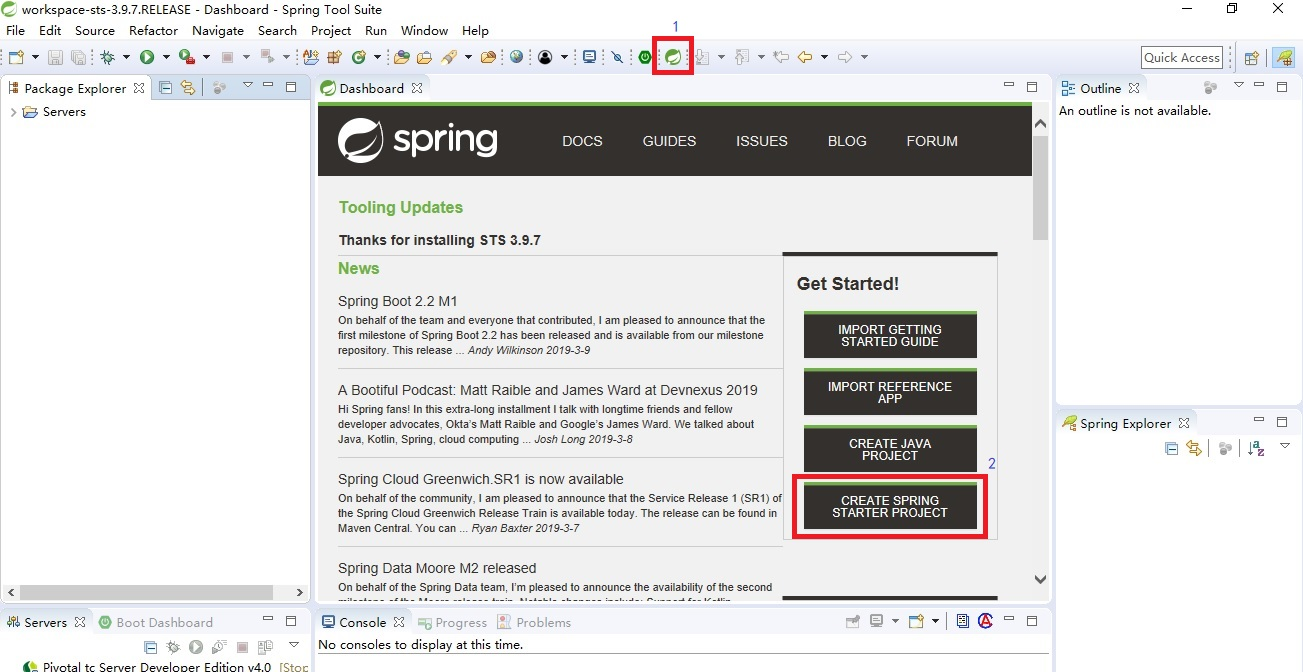Open the FORUM link in Spring header
1303x672 pixels.
coord(932,141)
